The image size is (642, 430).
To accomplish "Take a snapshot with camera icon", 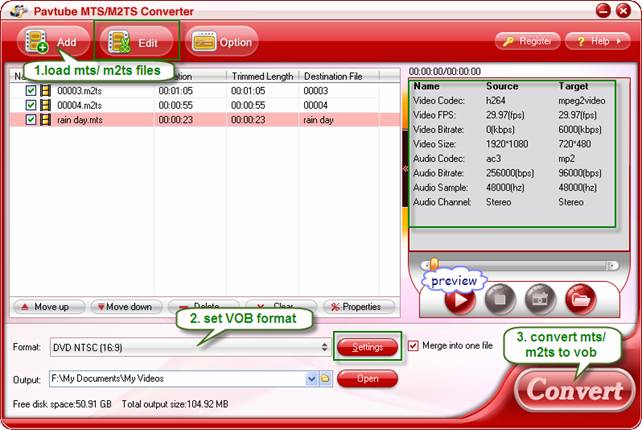I will tap(540, 299).
